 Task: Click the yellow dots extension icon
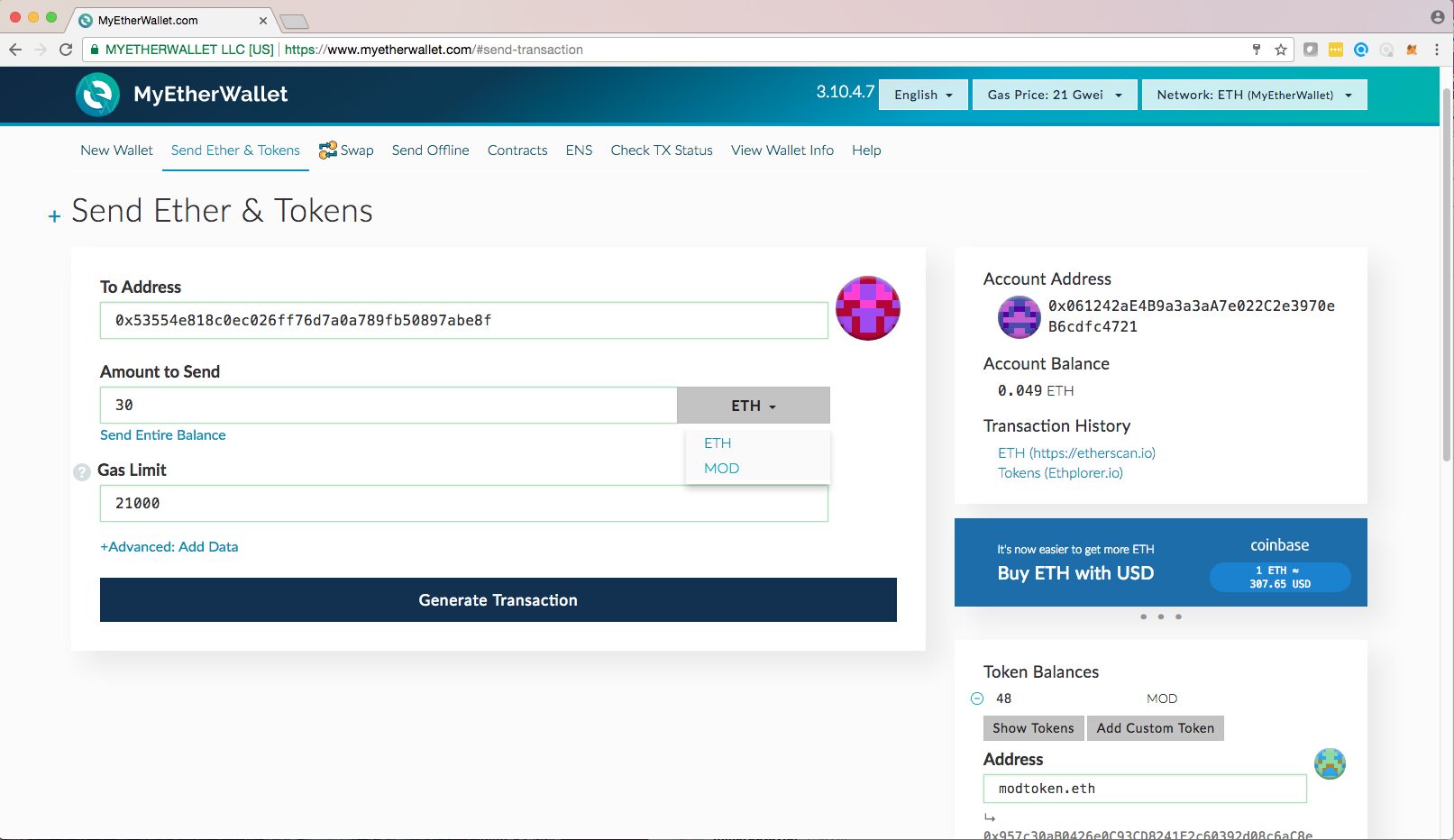pos(1336,50)
